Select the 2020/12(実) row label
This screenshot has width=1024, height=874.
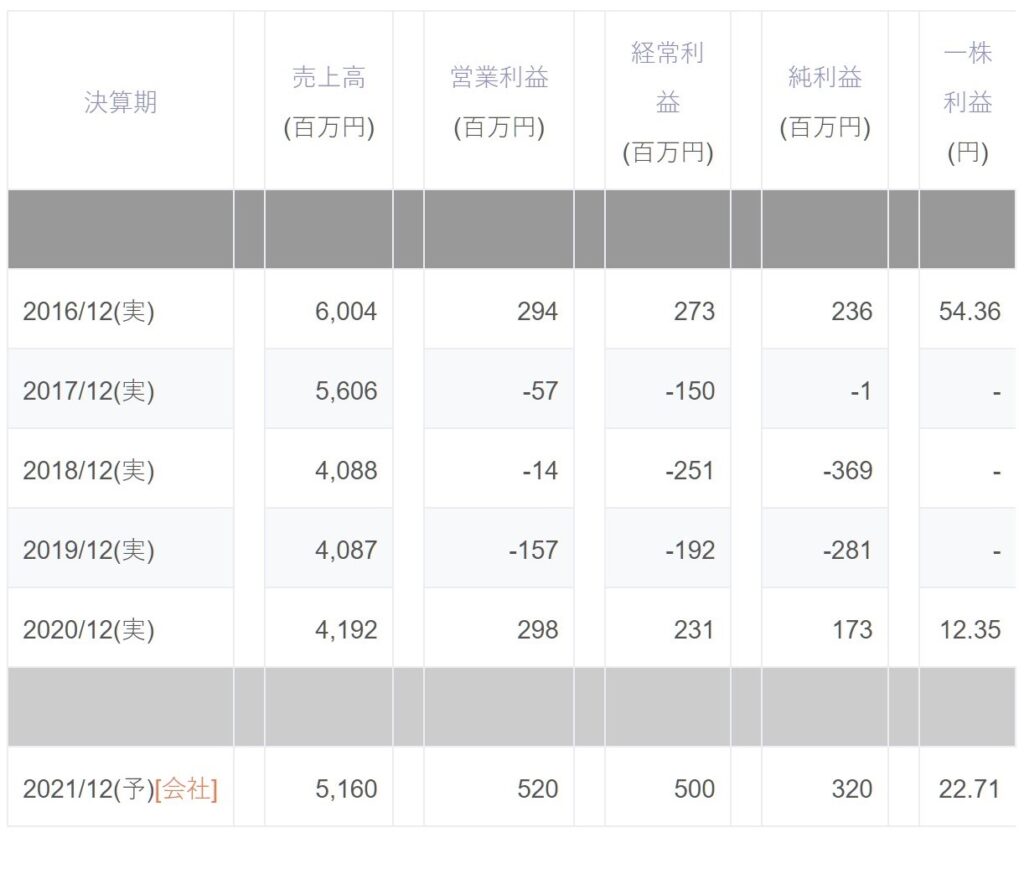click(89, 630)
